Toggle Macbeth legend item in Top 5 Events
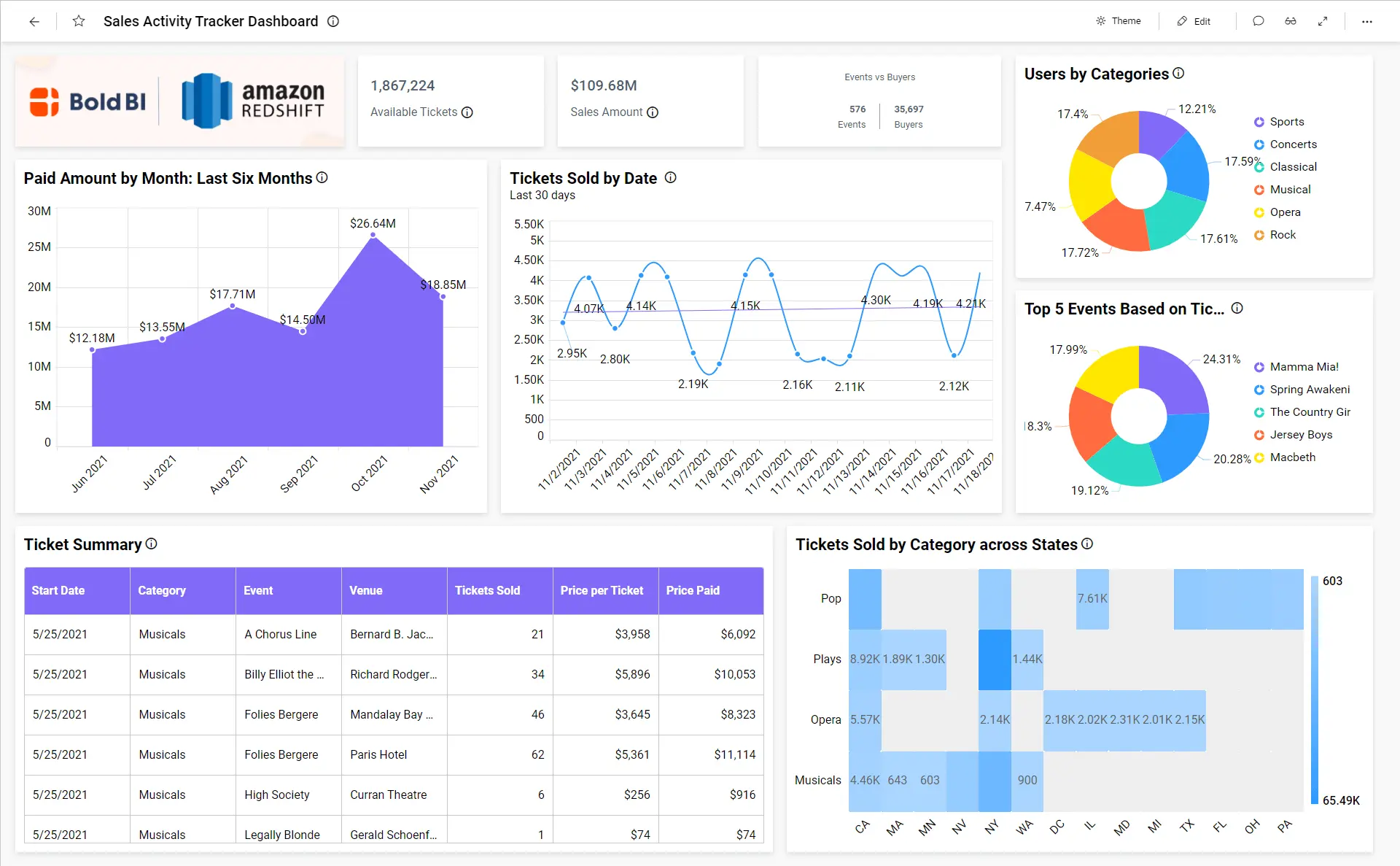Image resolution: width=1400 pixels, height=866 pixels. pos(1292,457)
